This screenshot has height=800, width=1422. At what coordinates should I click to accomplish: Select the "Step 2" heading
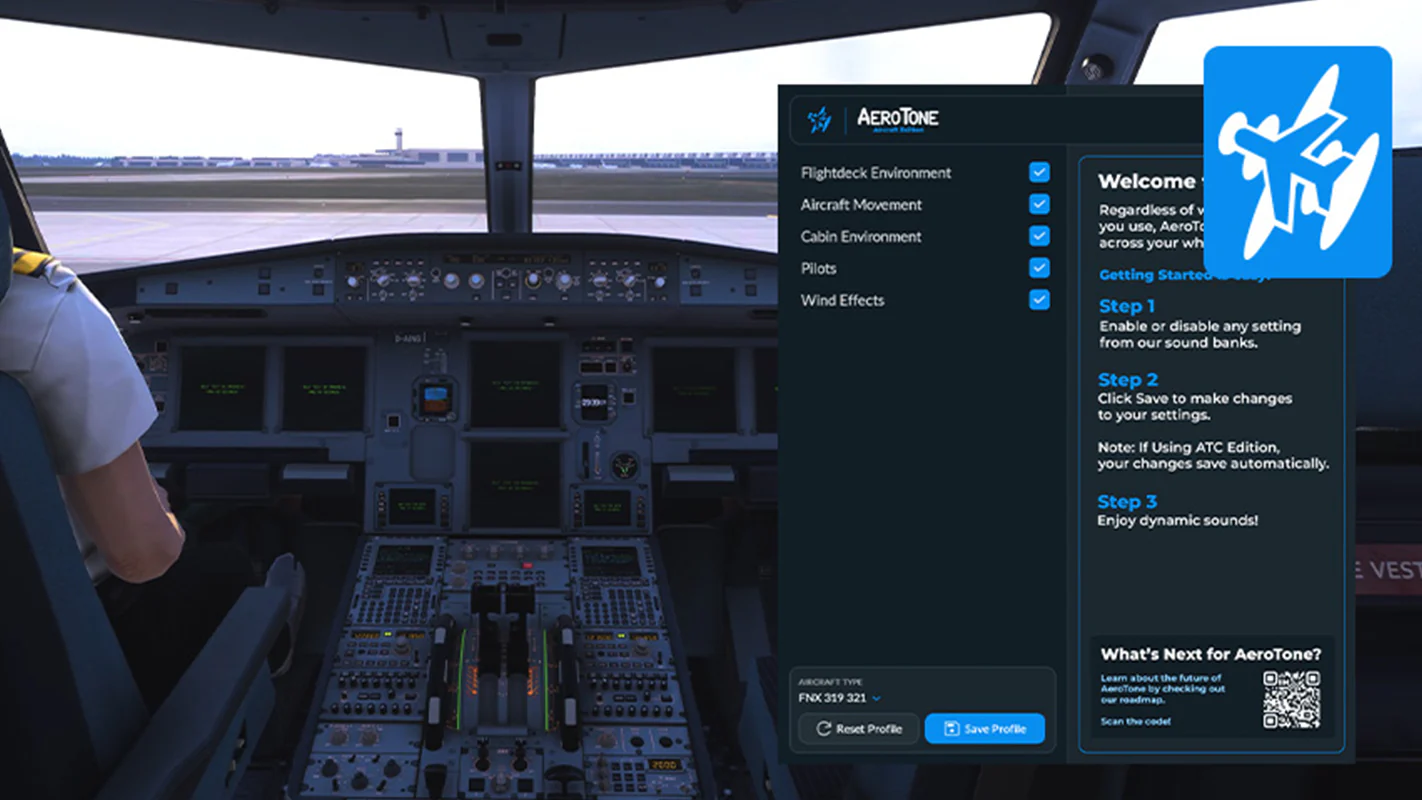click(x=1128, y=380)
